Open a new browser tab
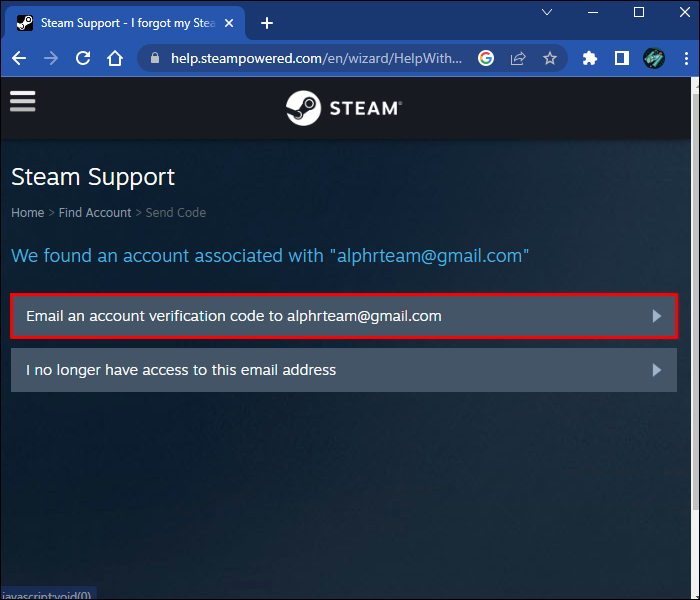700x600 pixels. click(267, 23)
